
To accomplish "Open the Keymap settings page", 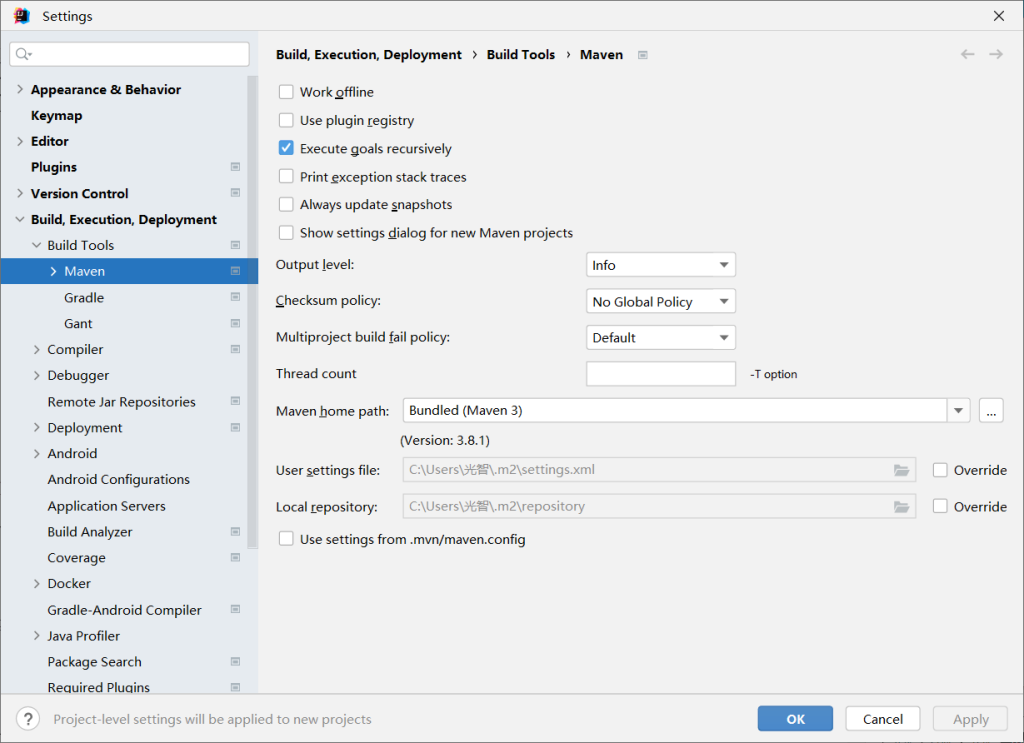I will (x=57, y=115).
